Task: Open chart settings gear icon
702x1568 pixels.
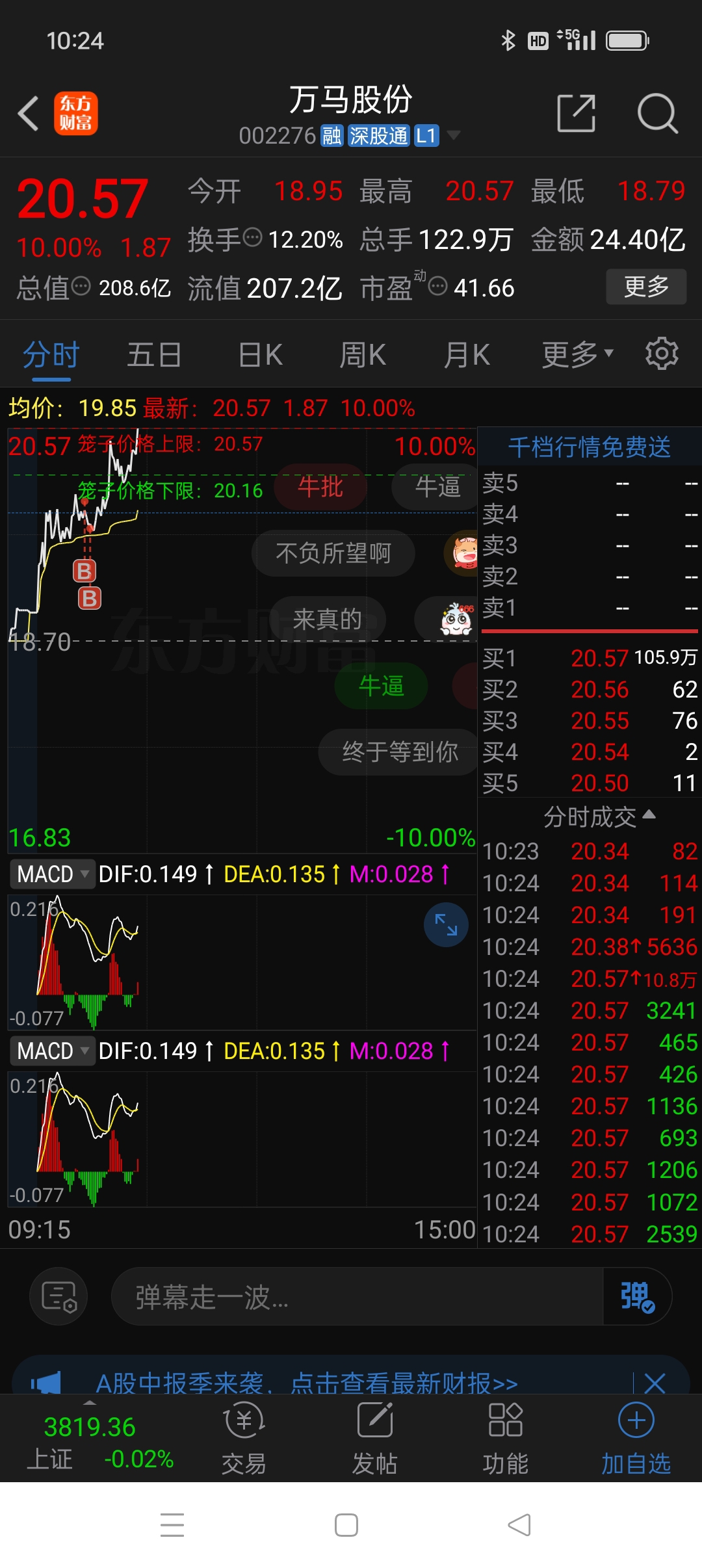Action: point(662,354)
